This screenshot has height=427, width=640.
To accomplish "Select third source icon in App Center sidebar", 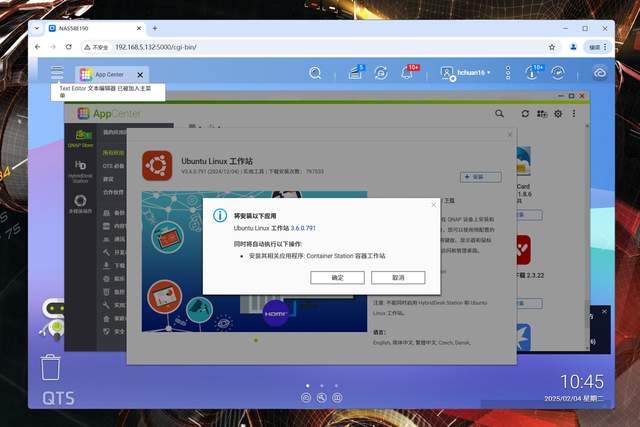I will [x=80, y=204].
